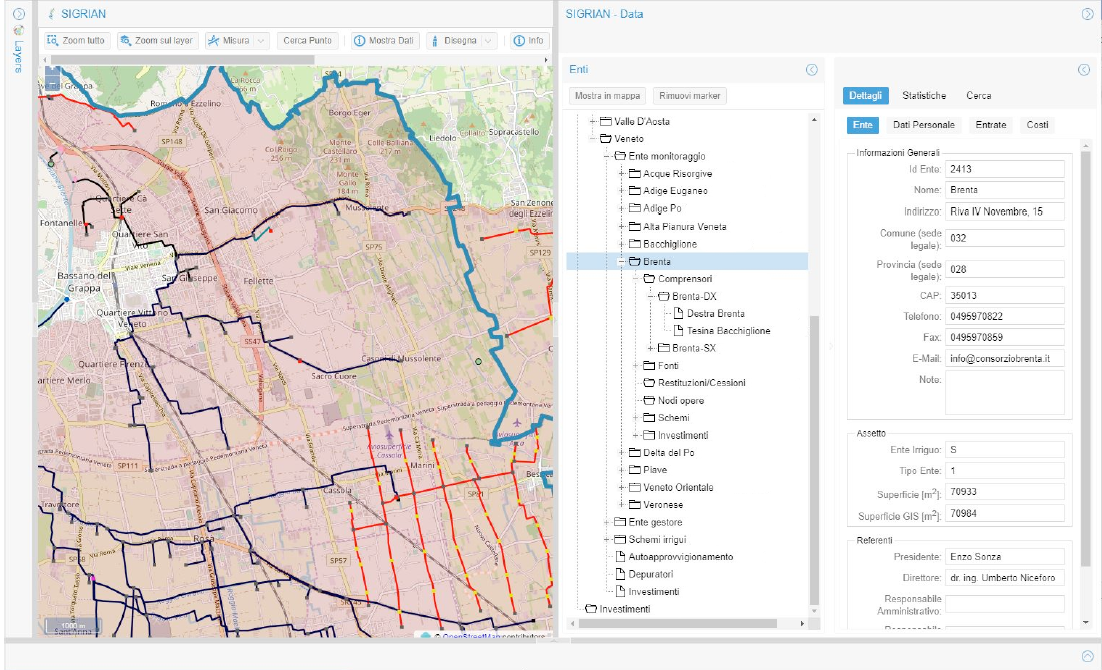Click the Mostra Dati info tool
The width and height of the screenshot is (1102, 670).
(x=383, y=41)
